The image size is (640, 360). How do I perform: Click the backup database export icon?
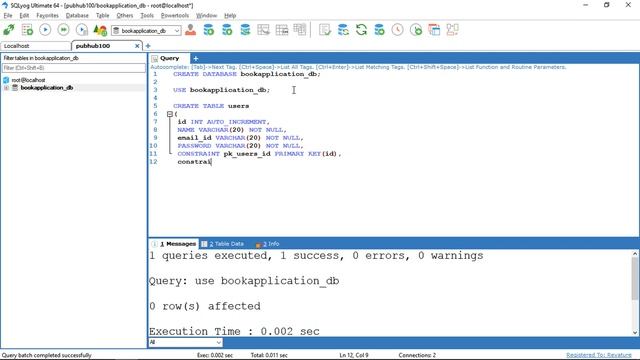(x=227, y=30)
